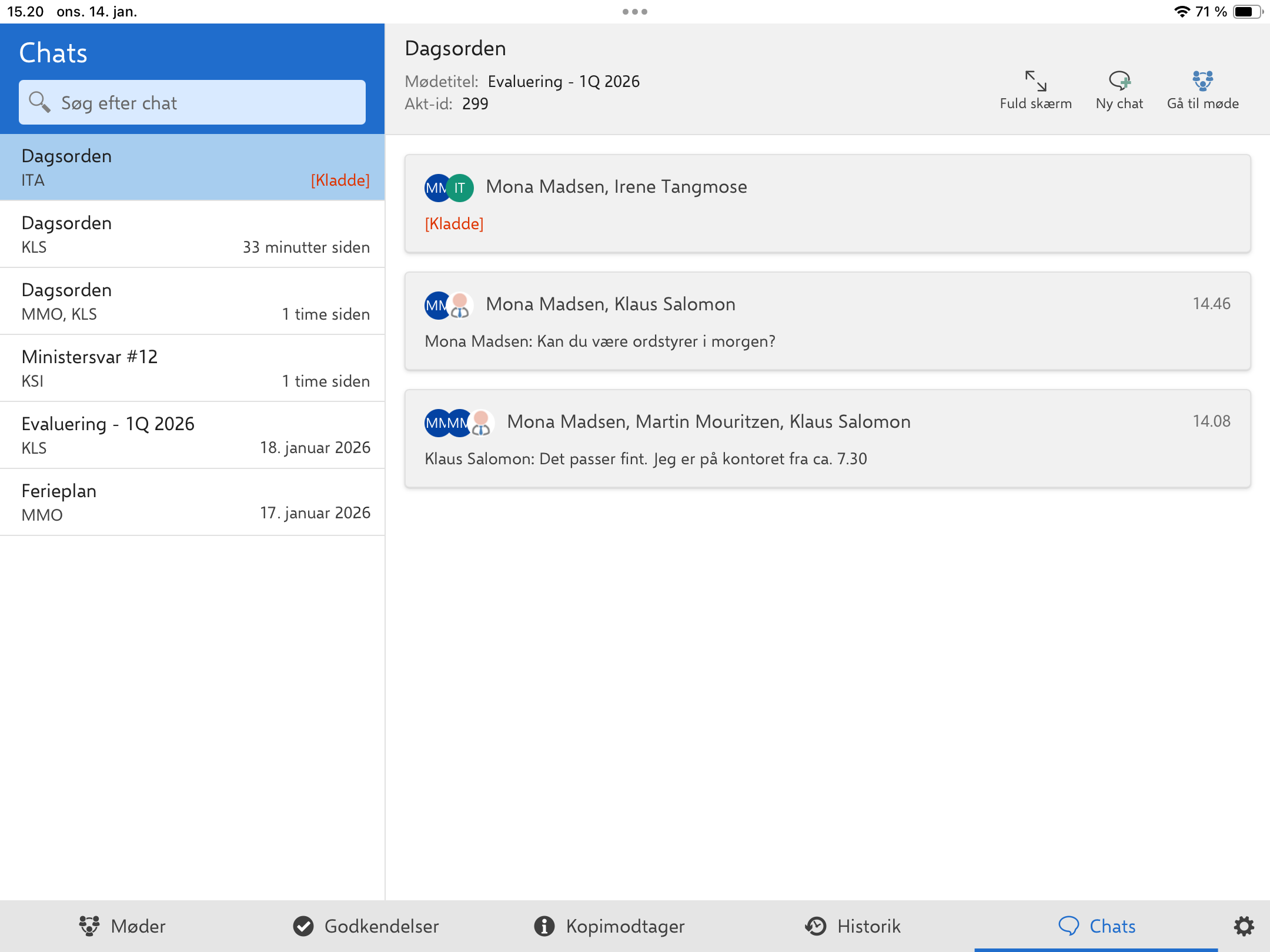Click Klaus Salomon's avatar in 14.46 chat

point(460,306)
